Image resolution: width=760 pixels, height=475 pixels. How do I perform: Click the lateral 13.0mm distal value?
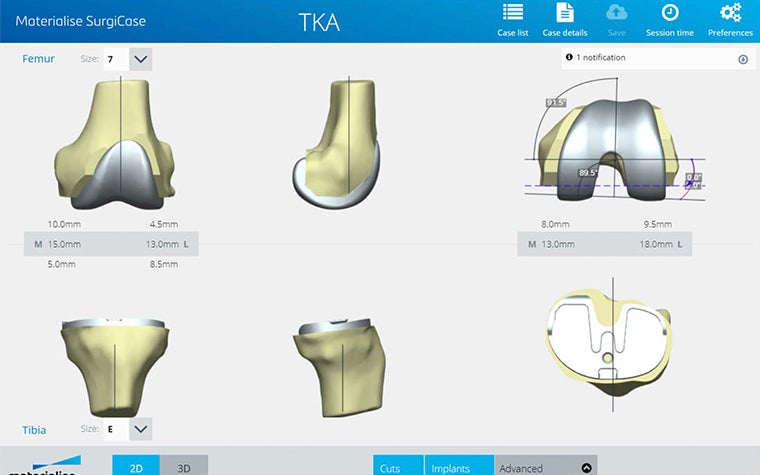point(162,244)
